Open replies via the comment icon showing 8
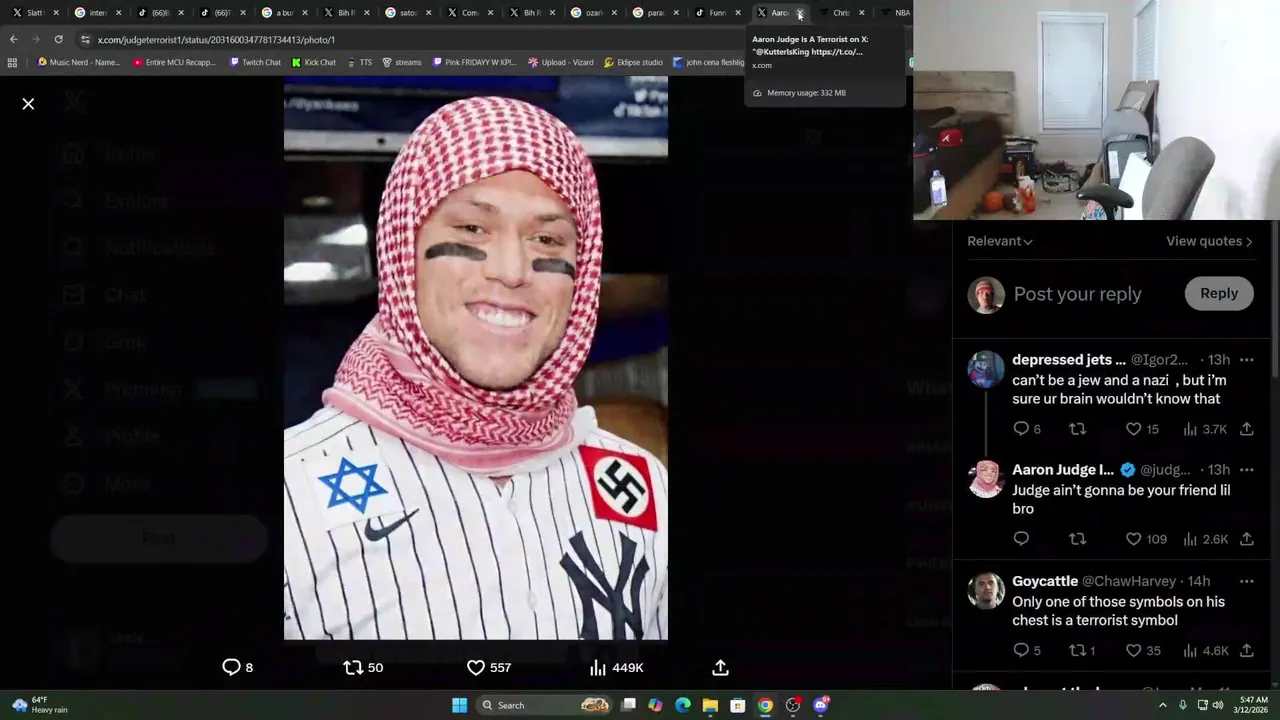1280x720 pixels. coord(237,667)
